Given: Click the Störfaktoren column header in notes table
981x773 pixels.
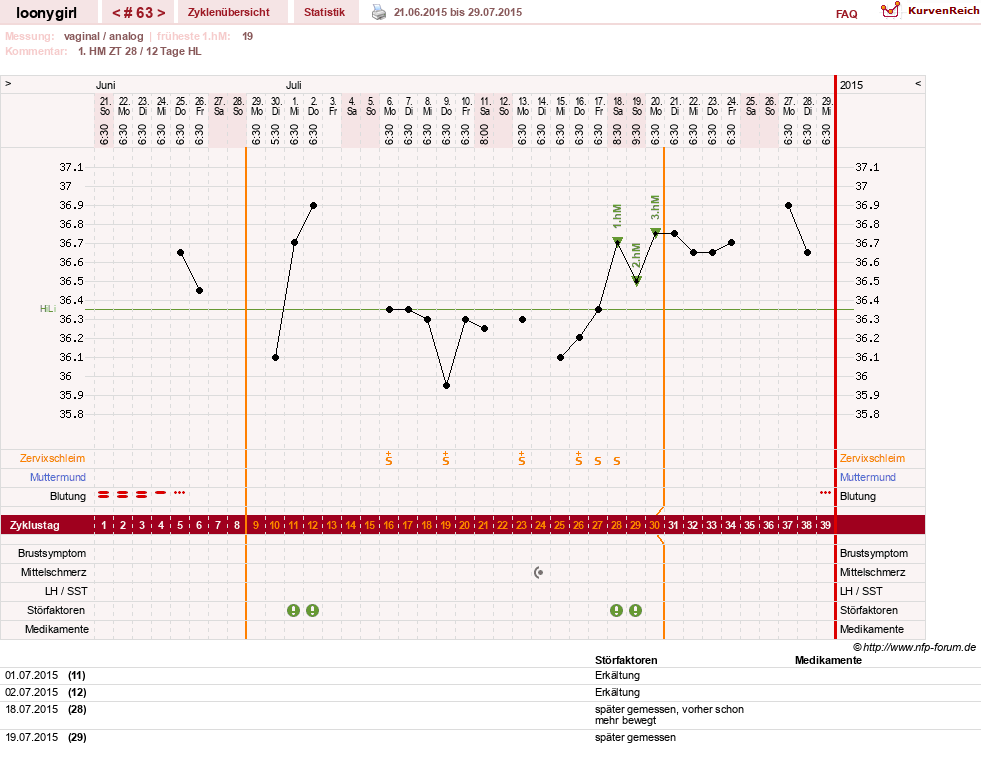Looking at the screenshot, I should click(626, 660).
